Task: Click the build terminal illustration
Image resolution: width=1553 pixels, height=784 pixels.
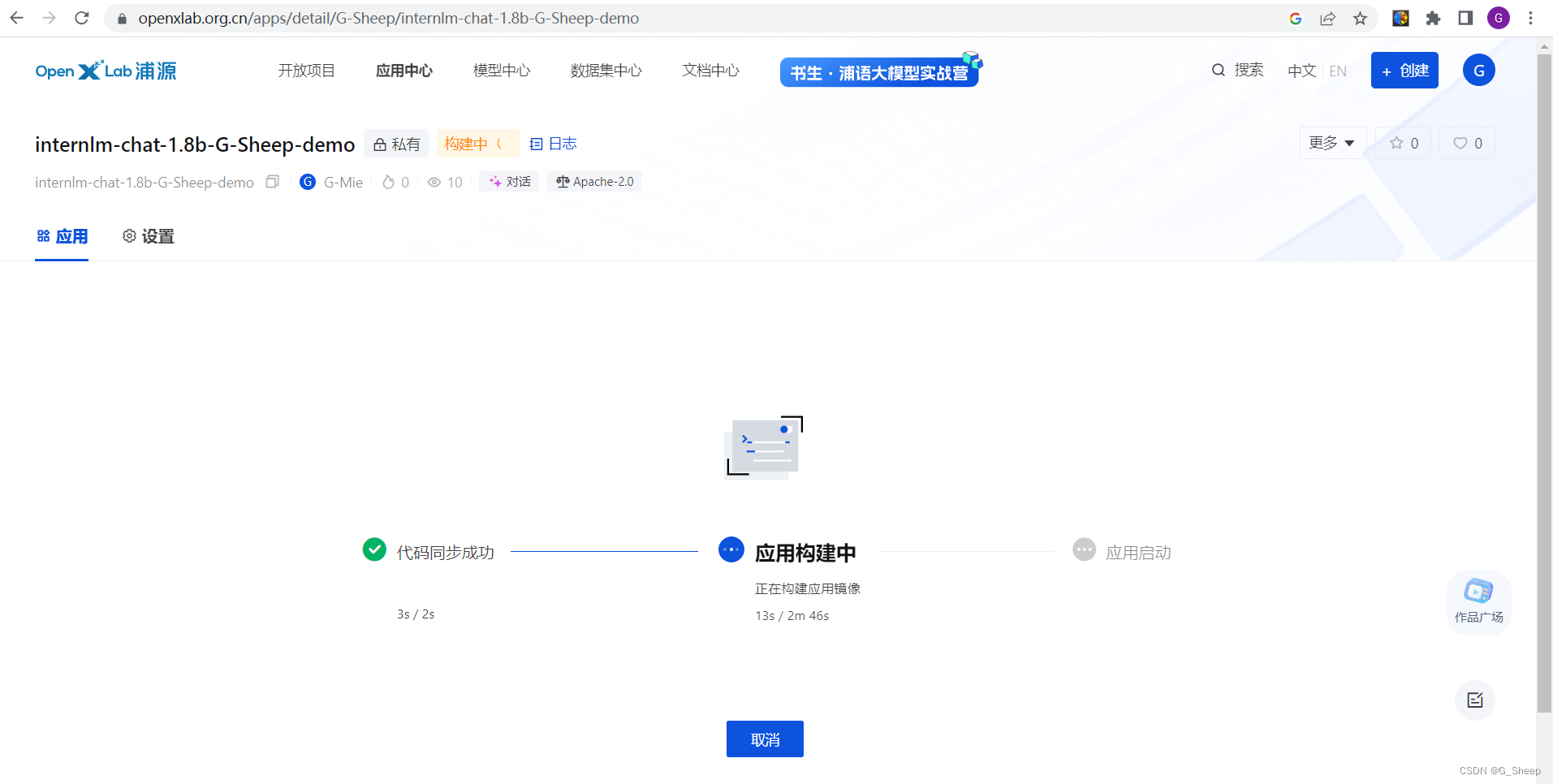Action: click(x=763, y=447)
